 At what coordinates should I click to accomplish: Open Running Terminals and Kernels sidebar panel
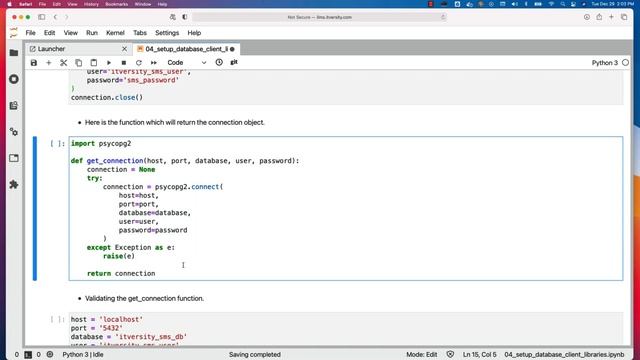(x=14, y=79)
